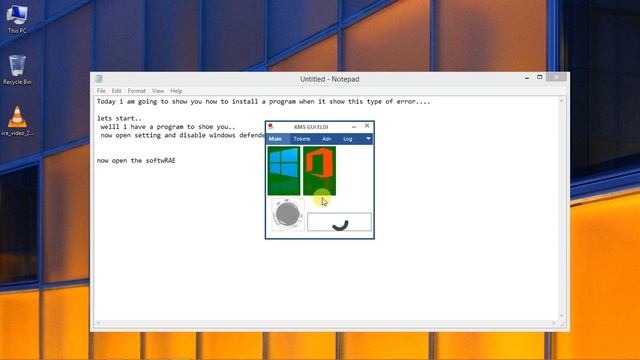Minimize the KMS GUI ELDI window
Screen dimensions: 640x360
point(354,127)
